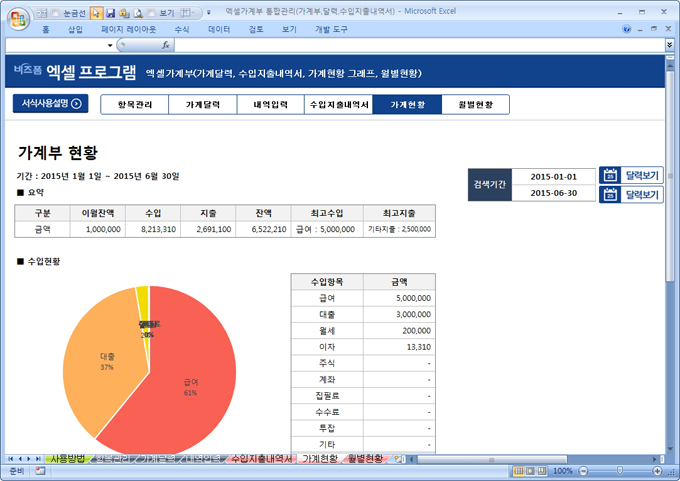680x481 pixels.
Task: Switch to Normal view icon
Action: [x=518, y=471]
